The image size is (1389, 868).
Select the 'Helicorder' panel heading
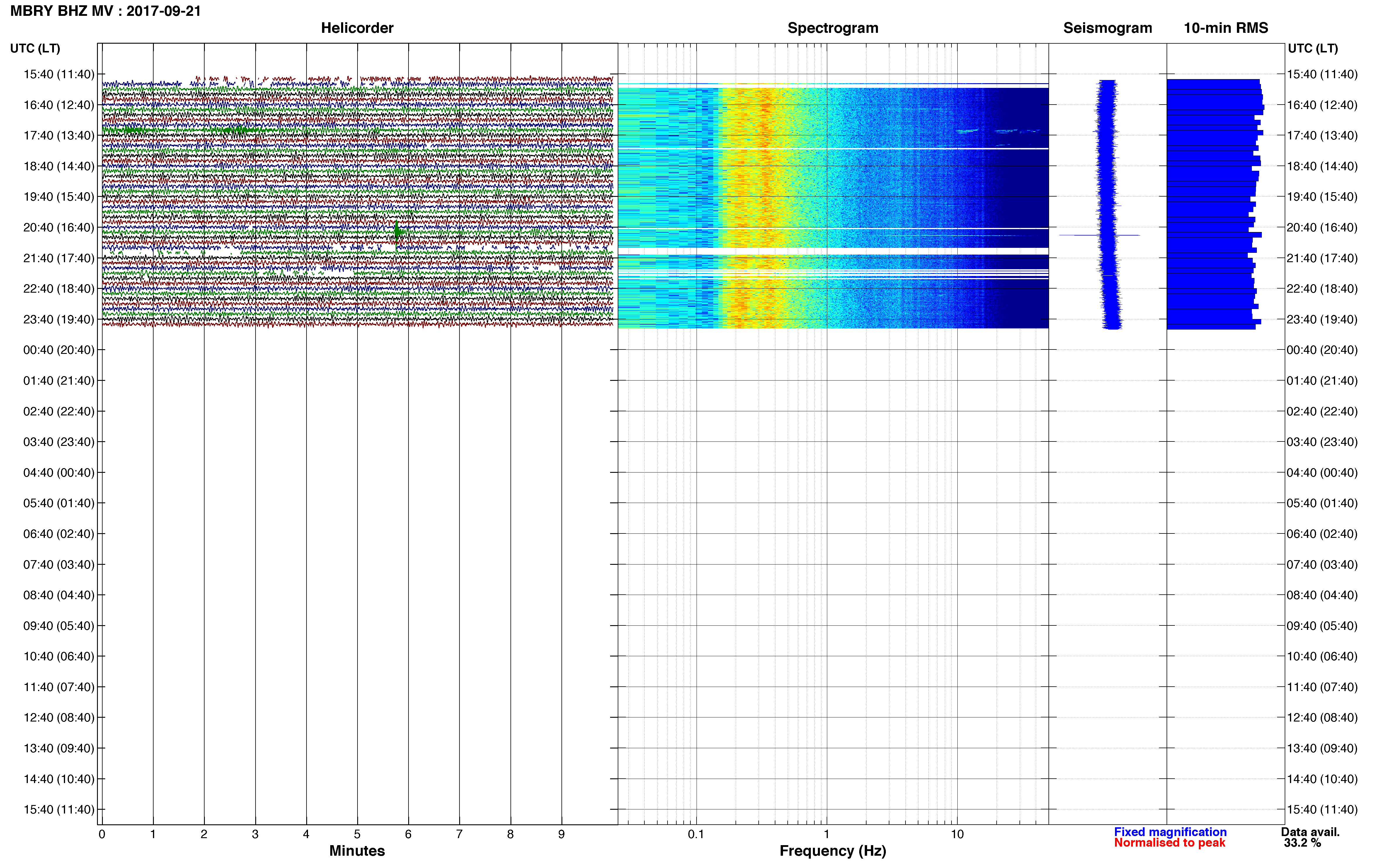click(x=357, y=28)
